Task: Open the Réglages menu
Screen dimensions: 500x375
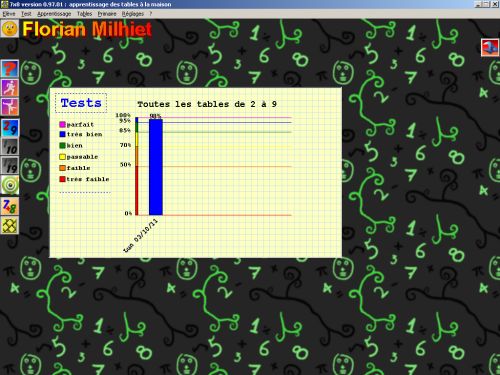Action: 133,14
